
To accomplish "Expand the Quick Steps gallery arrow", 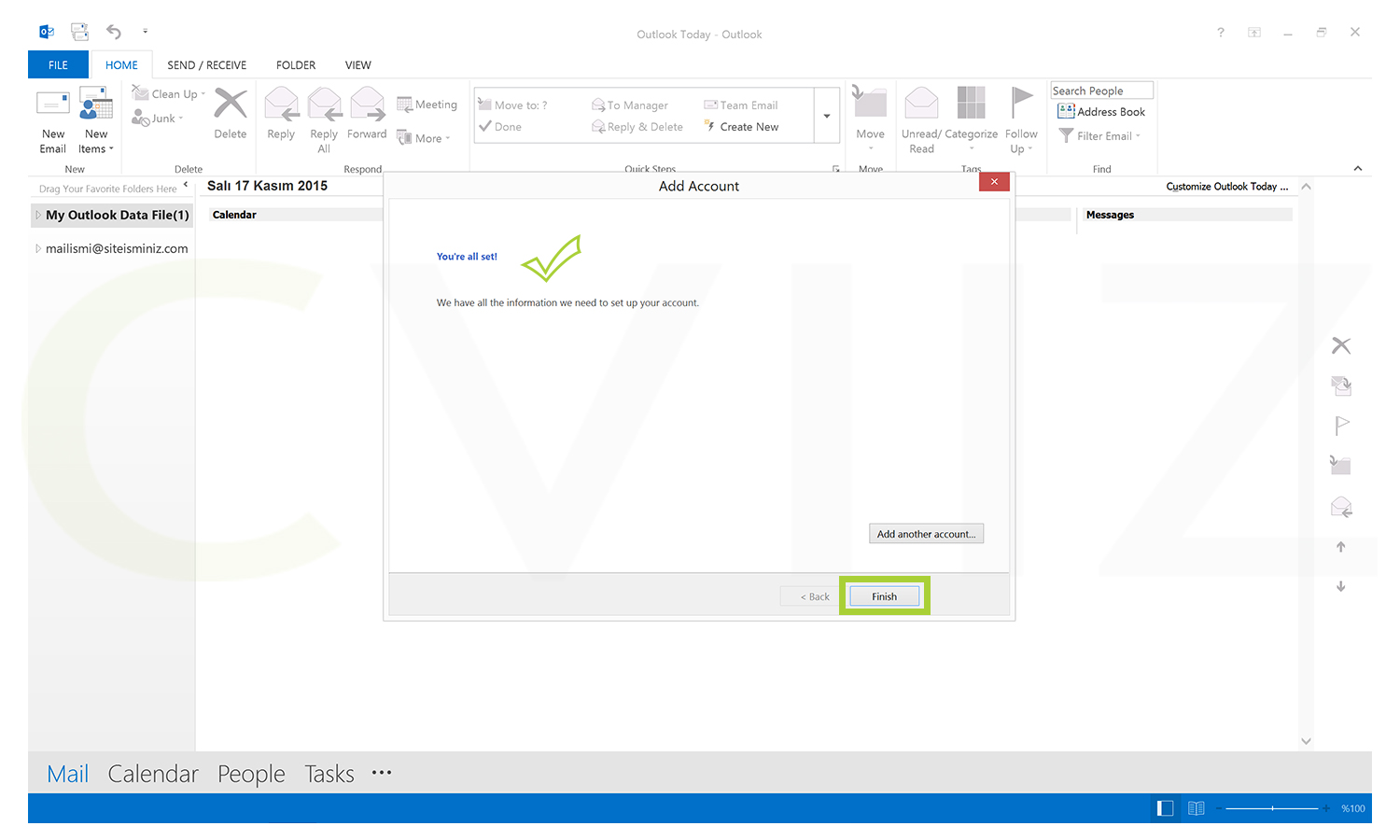I will coord(827,116).
